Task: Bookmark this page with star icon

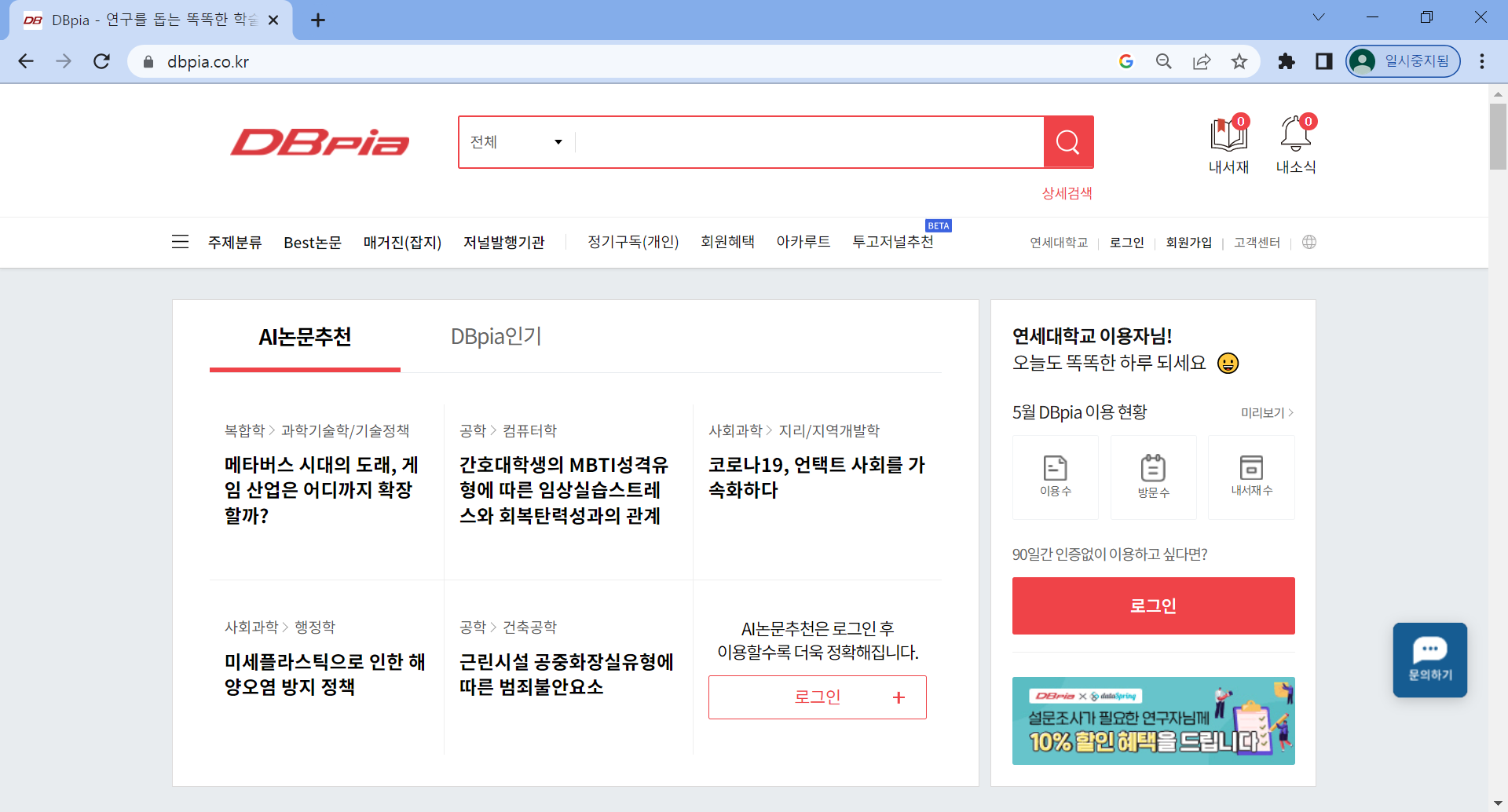Action: tap(1239, 61)
